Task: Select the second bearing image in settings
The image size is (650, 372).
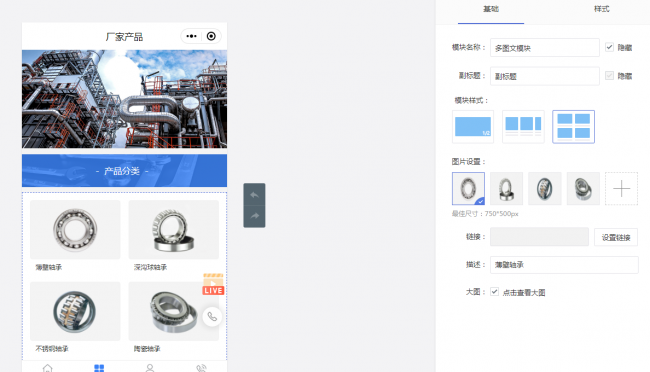Action: pos(506,189)
